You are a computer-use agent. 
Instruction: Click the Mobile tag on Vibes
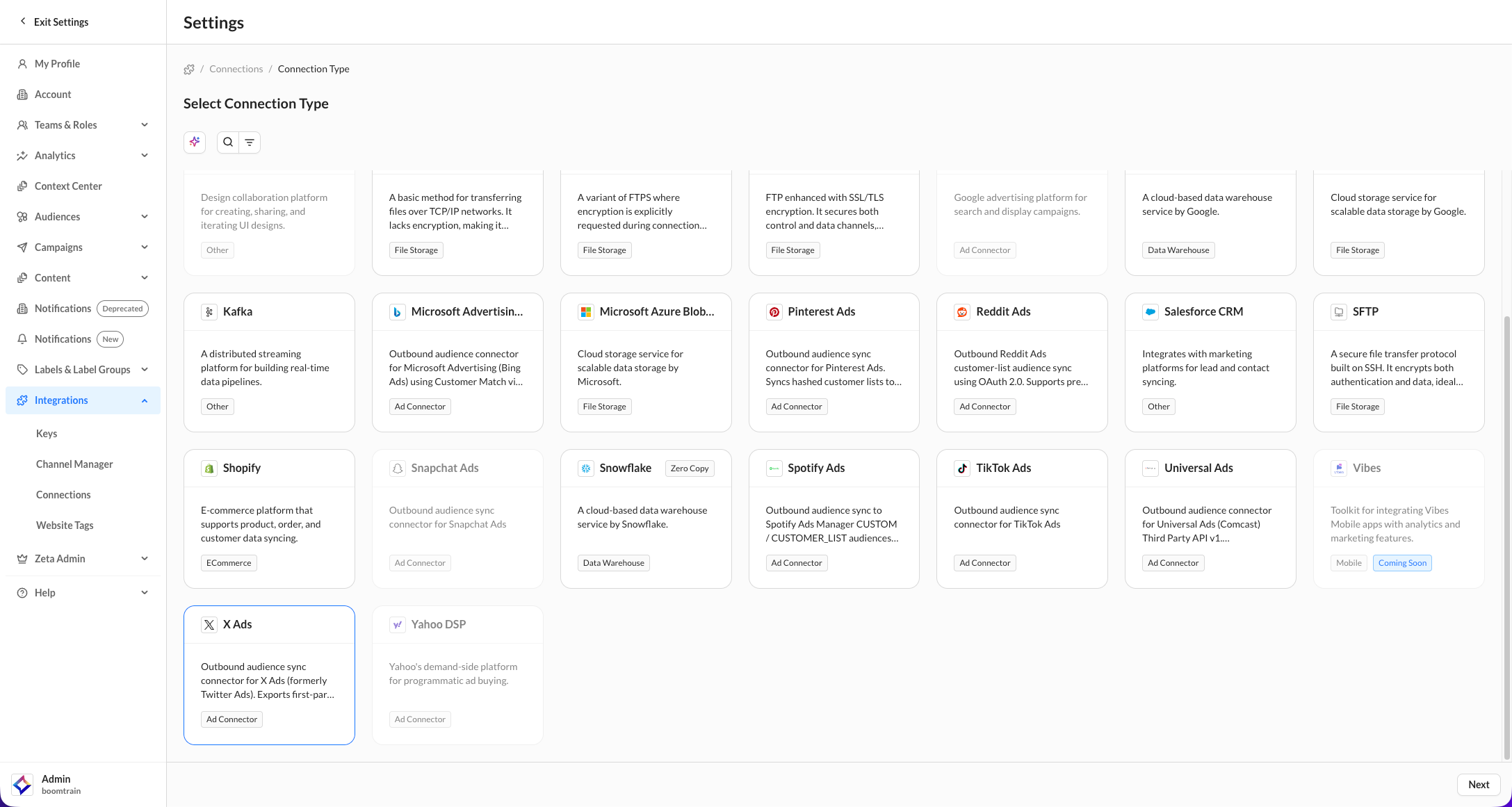1349,563
